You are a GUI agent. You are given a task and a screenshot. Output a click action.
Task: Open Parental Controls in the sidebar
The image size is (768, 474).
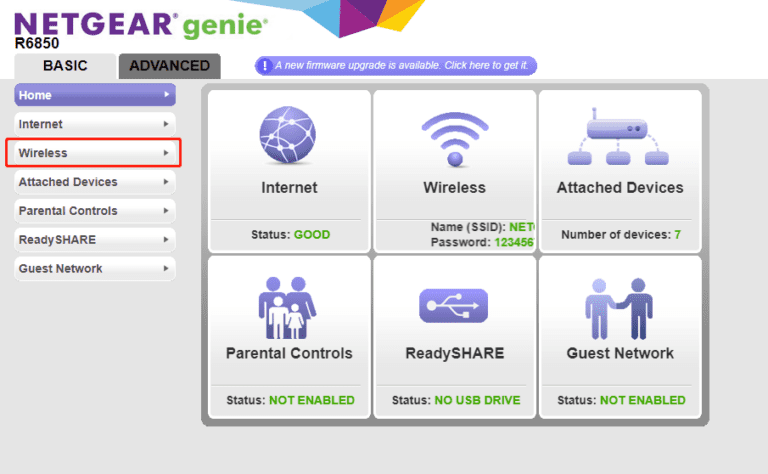point(68,211)
